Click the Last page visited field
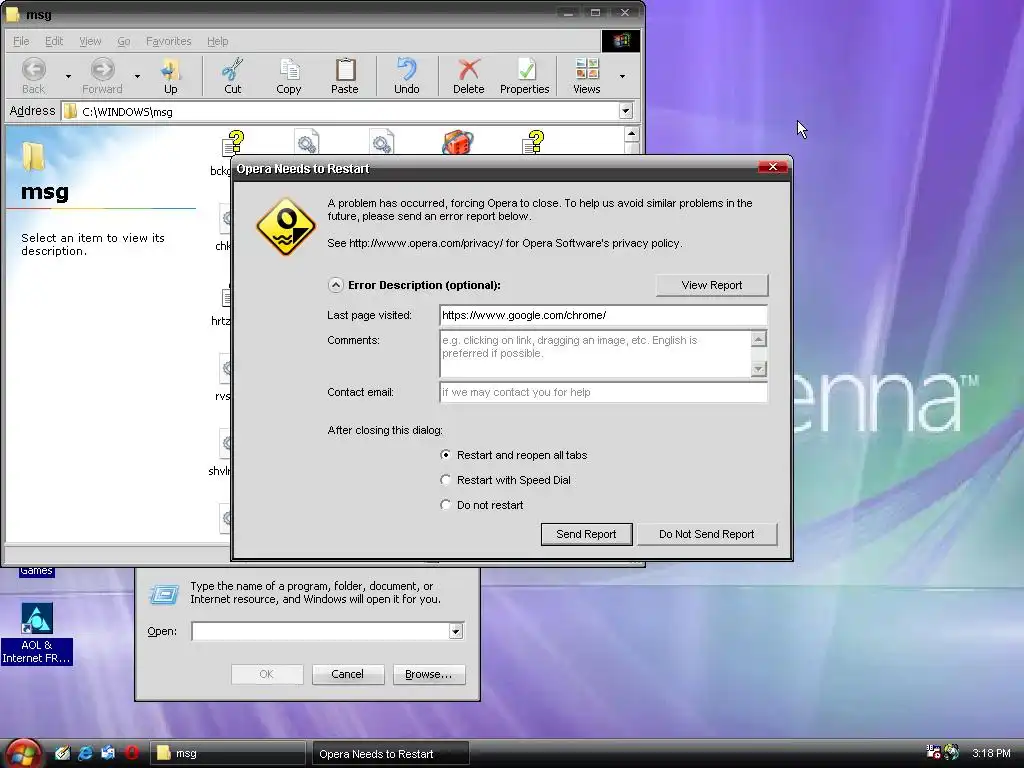 pos(603,315)
